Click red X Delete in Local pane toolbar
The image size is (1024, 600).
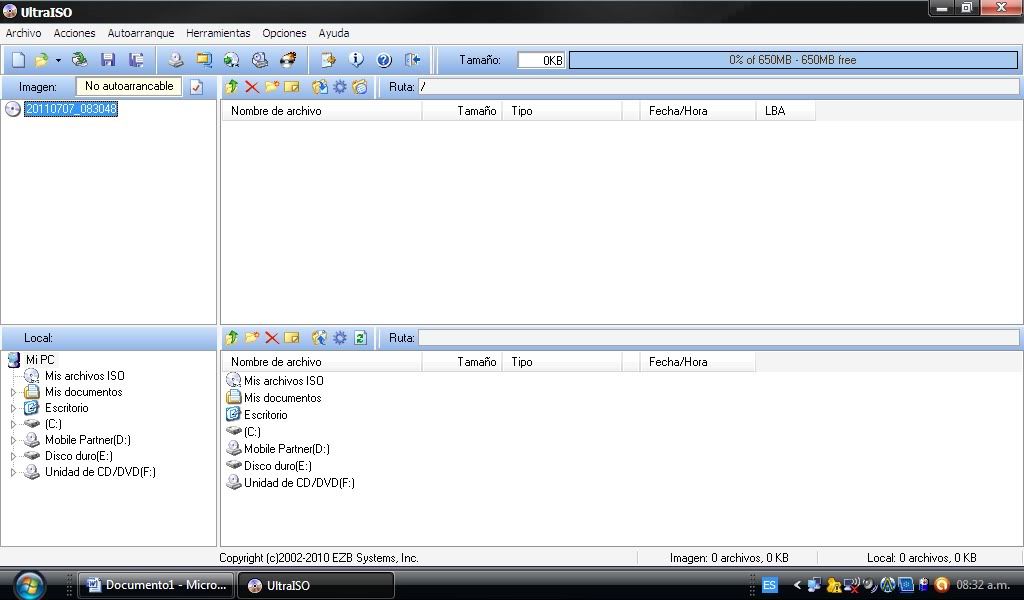272,338
